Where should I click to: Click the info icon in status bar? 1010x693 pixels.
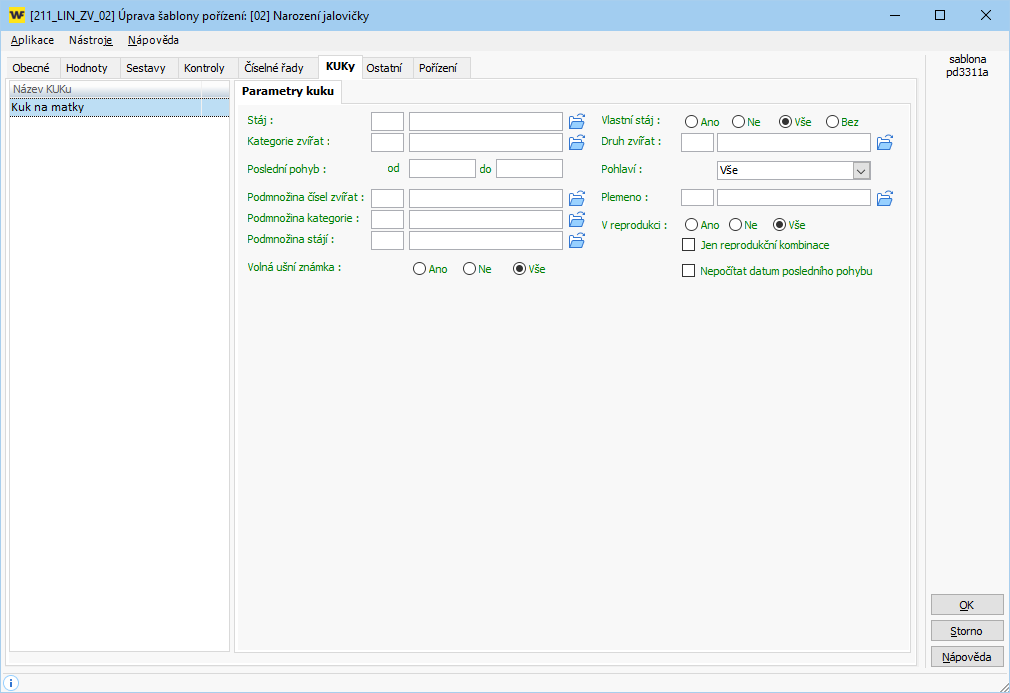pos(12,683)
